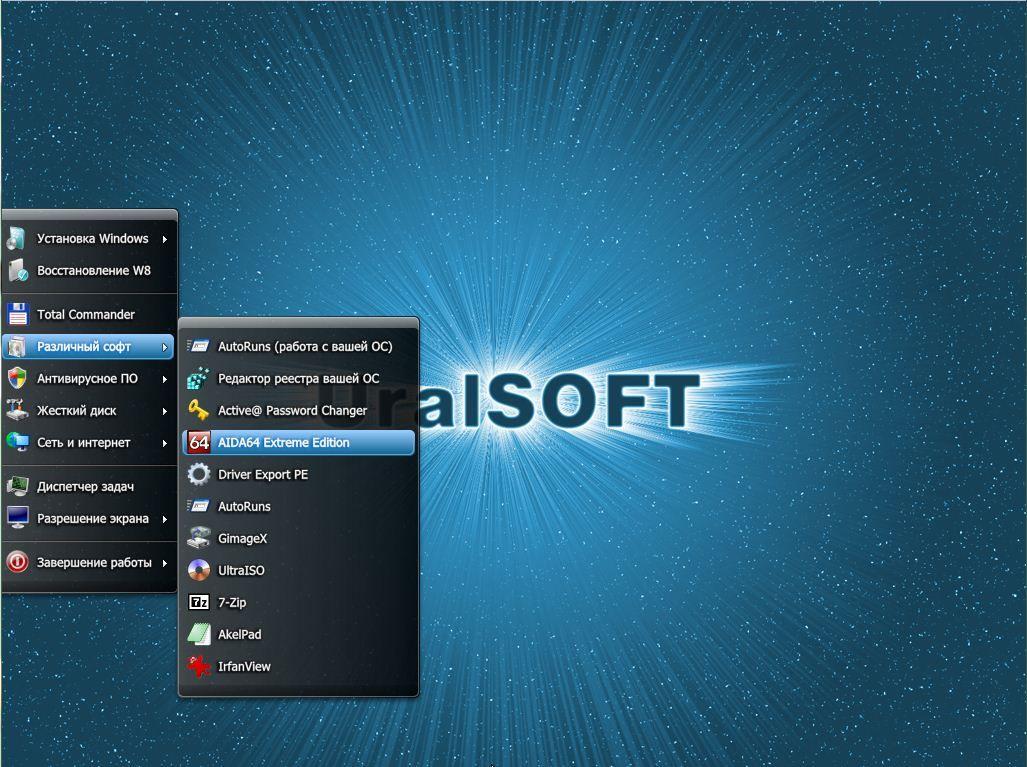
Task: Click the AkelPad notepad icon
Action: (199, 634)
